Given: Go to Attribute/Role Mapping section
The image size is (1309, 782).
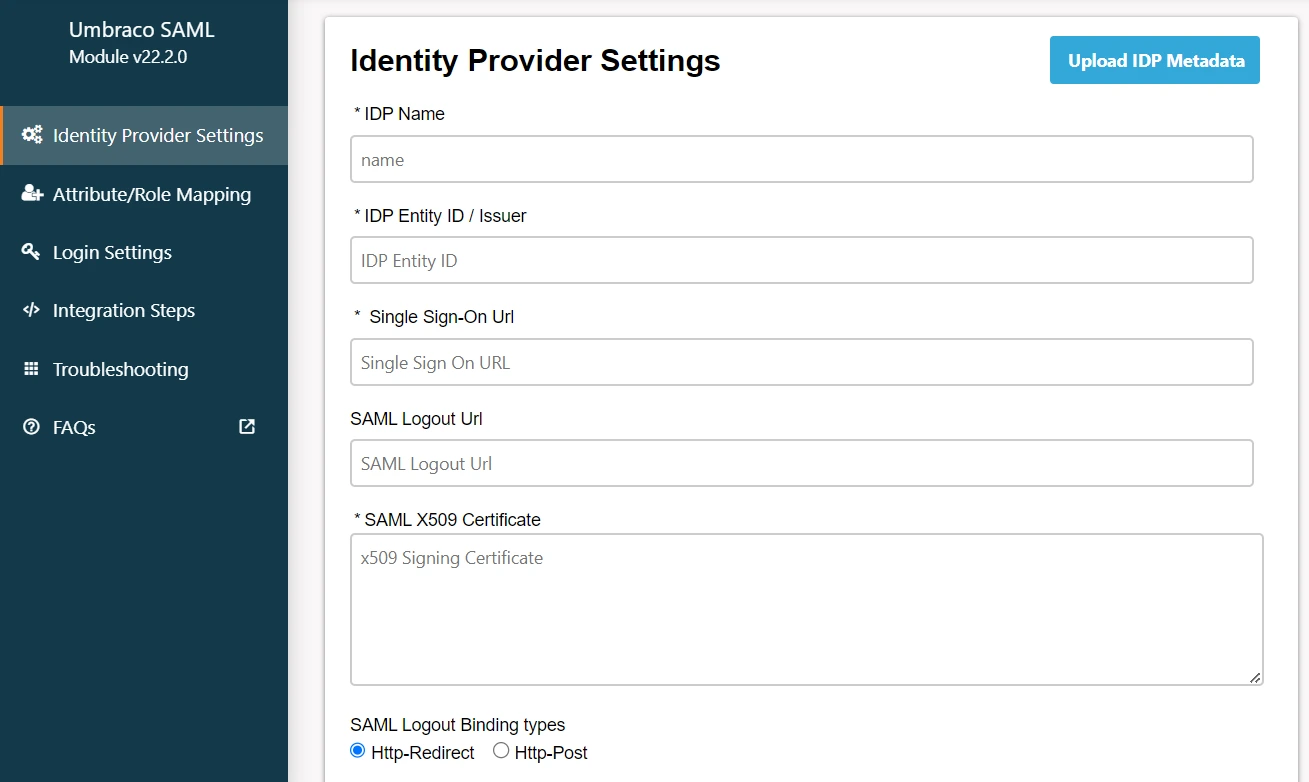Looking at the screenshot, I should 144,194.
